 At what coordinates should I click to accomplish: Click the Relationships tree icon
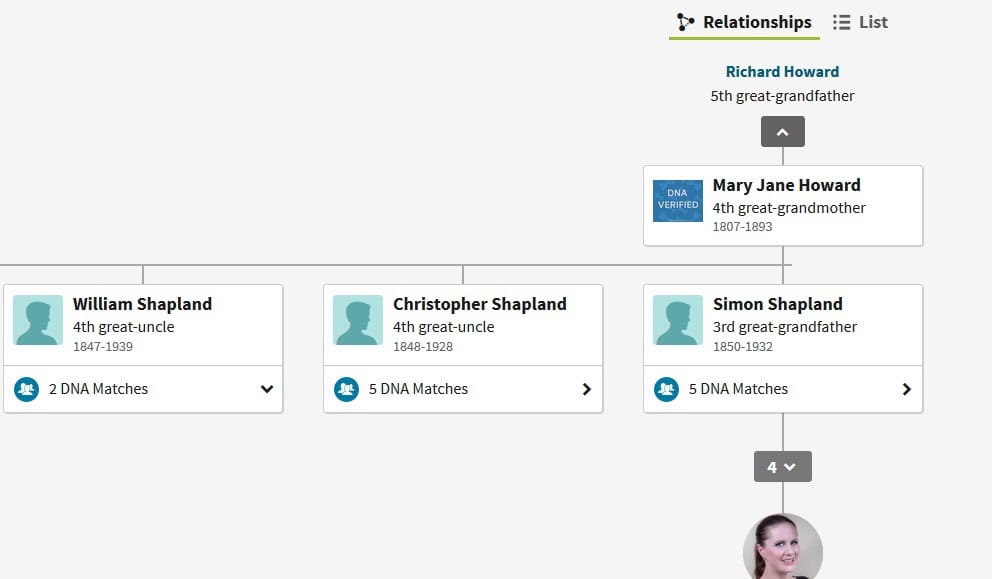(685, 22)
